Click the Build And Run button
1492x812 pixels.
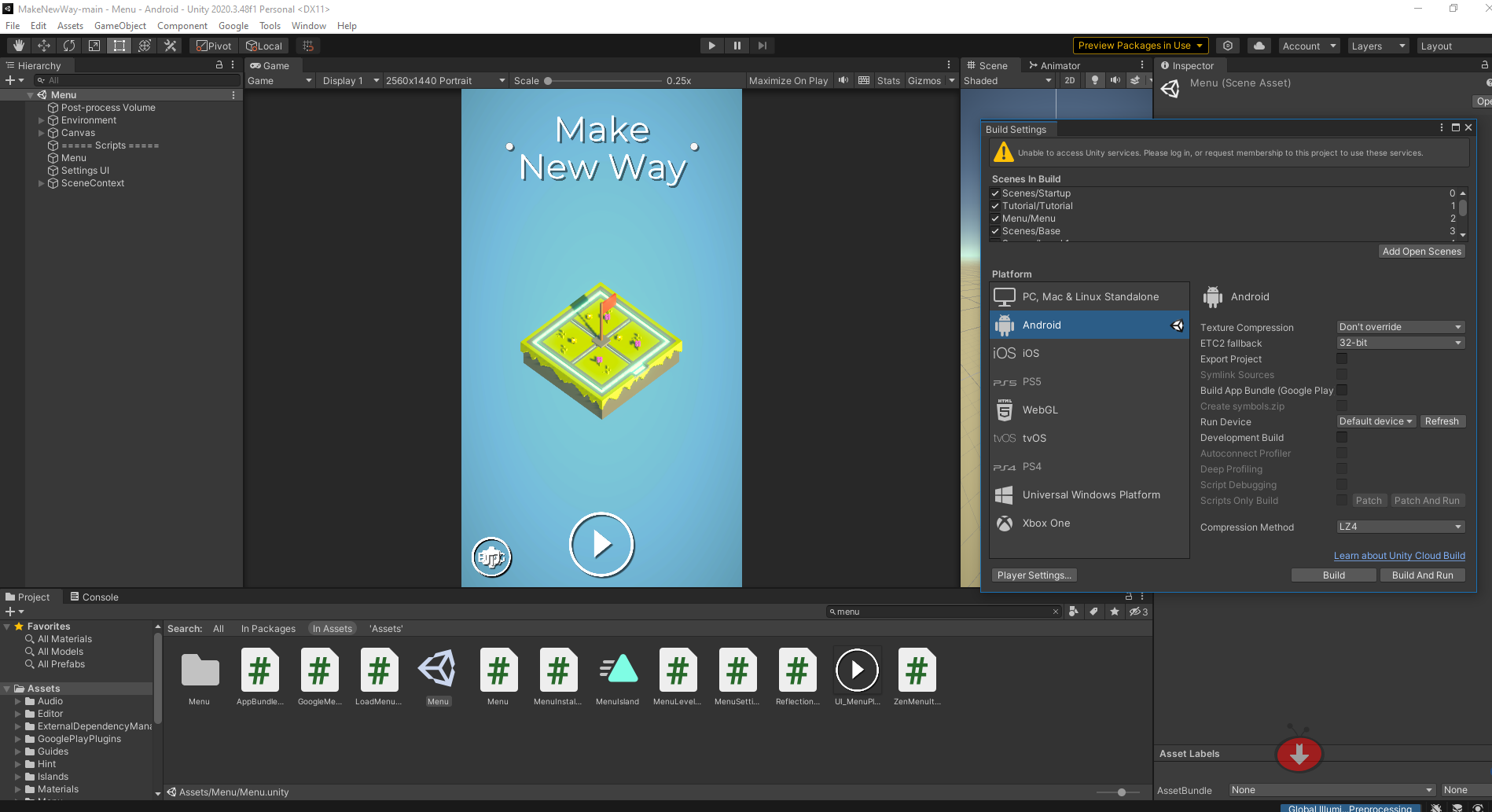pyautogui.click(x=1422, y=575)
